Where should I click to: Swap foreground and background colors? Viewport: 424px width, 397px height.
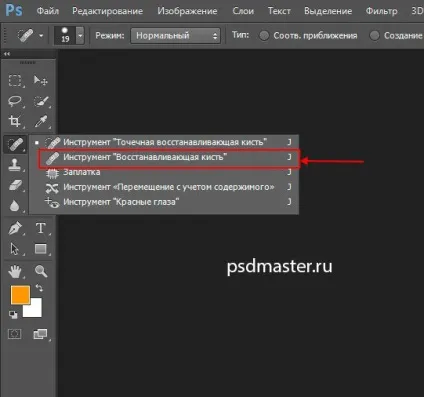(x=39, y=288)
